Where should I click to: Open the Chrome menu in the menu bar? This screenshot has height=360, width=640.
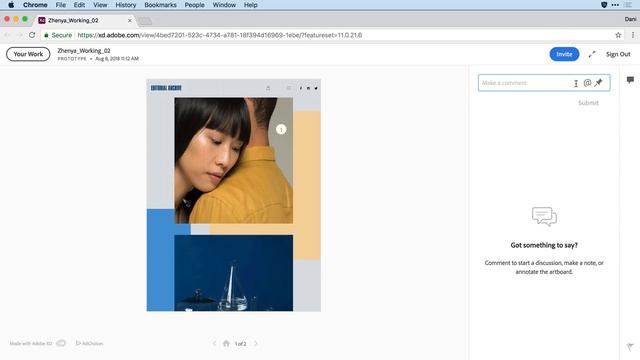coord(35,5)
